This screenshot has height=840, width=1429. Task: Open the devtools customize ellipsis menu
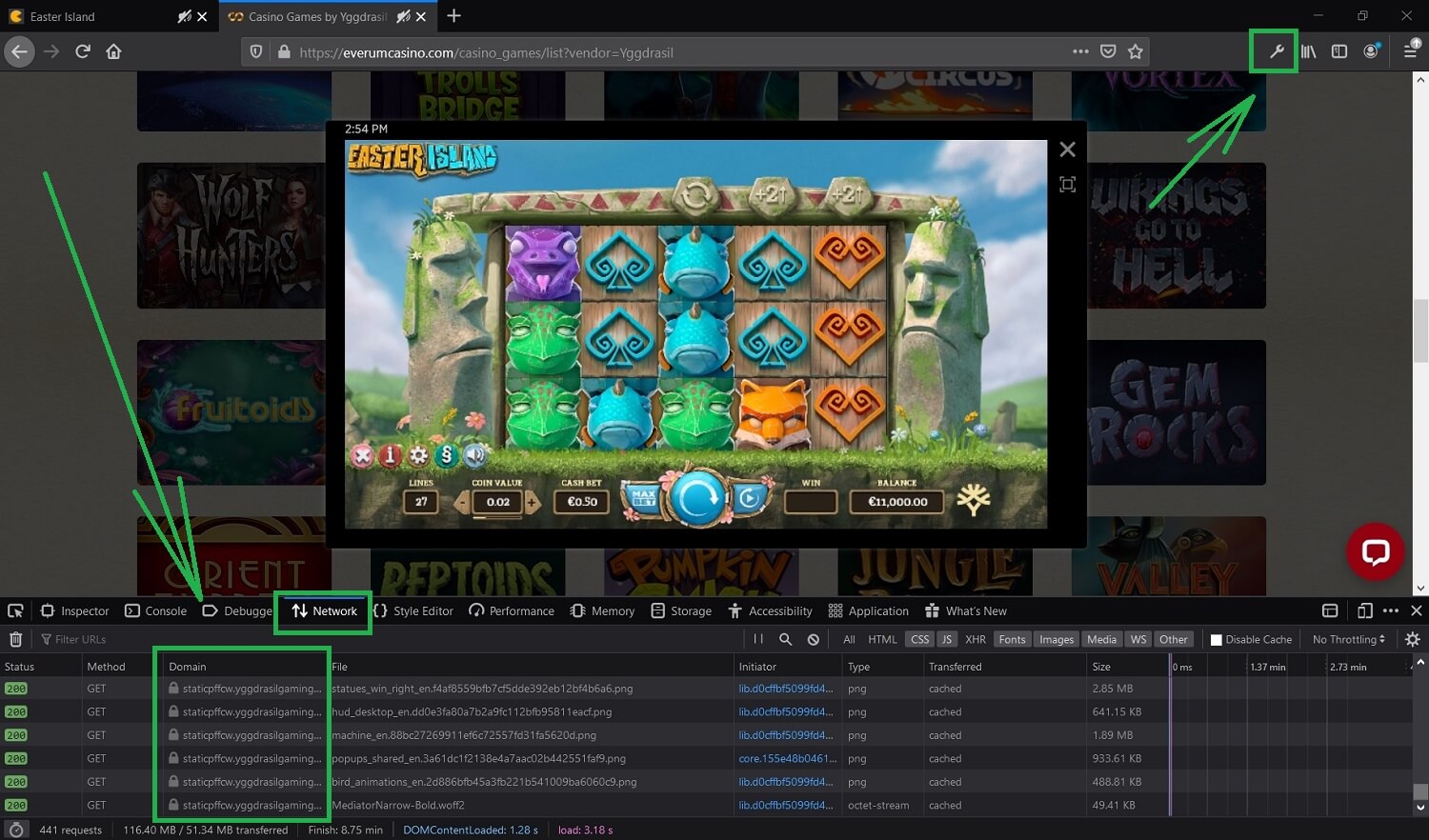coord(1391,610)
